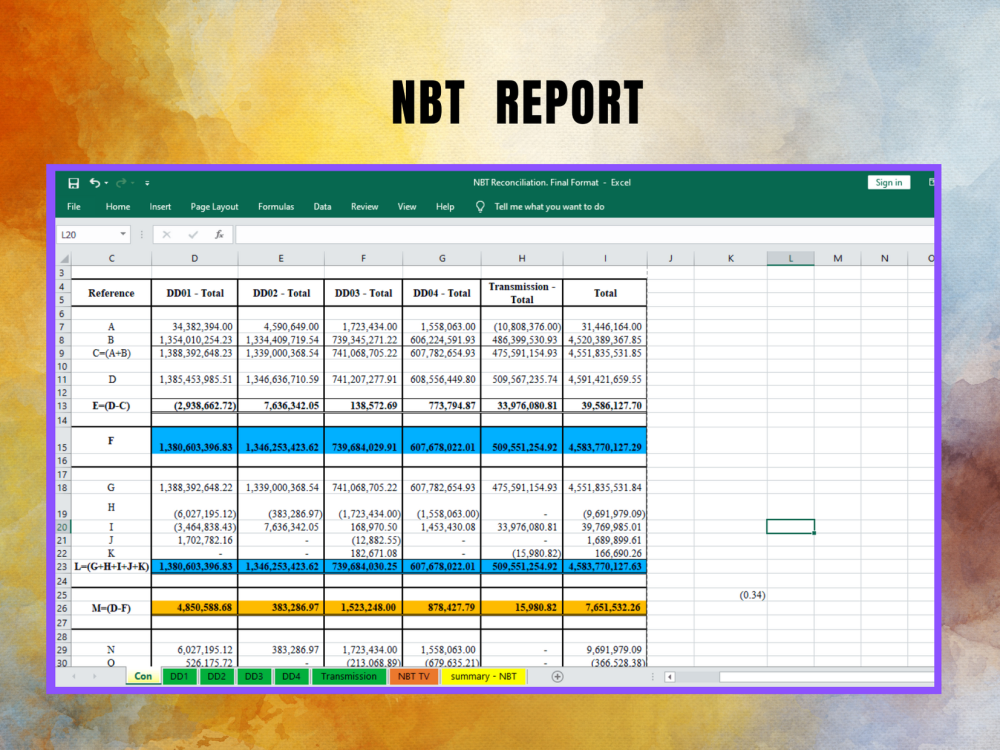Click cell value 39,769,985.01

605,527
